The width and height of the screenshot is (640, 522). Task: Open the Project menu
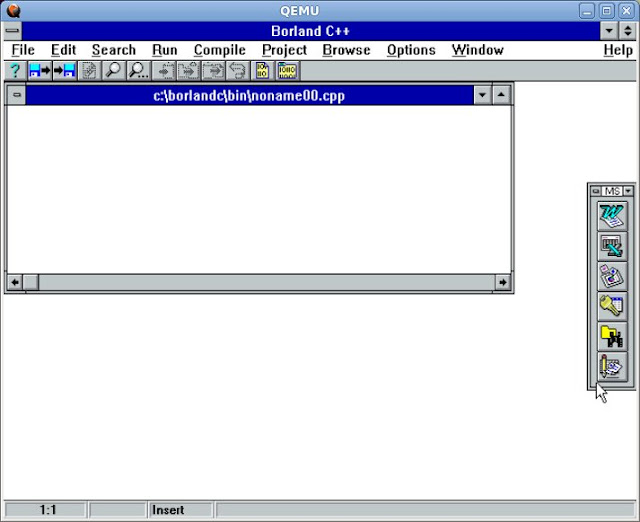[x=284, y=50]
